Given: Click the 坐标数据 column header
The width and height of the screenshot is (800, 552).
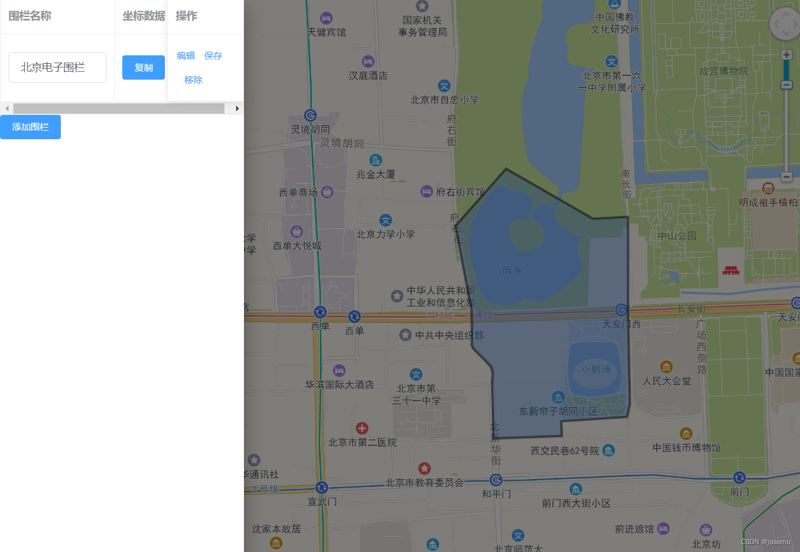Looking at the screenshot, I should [144, 16].
